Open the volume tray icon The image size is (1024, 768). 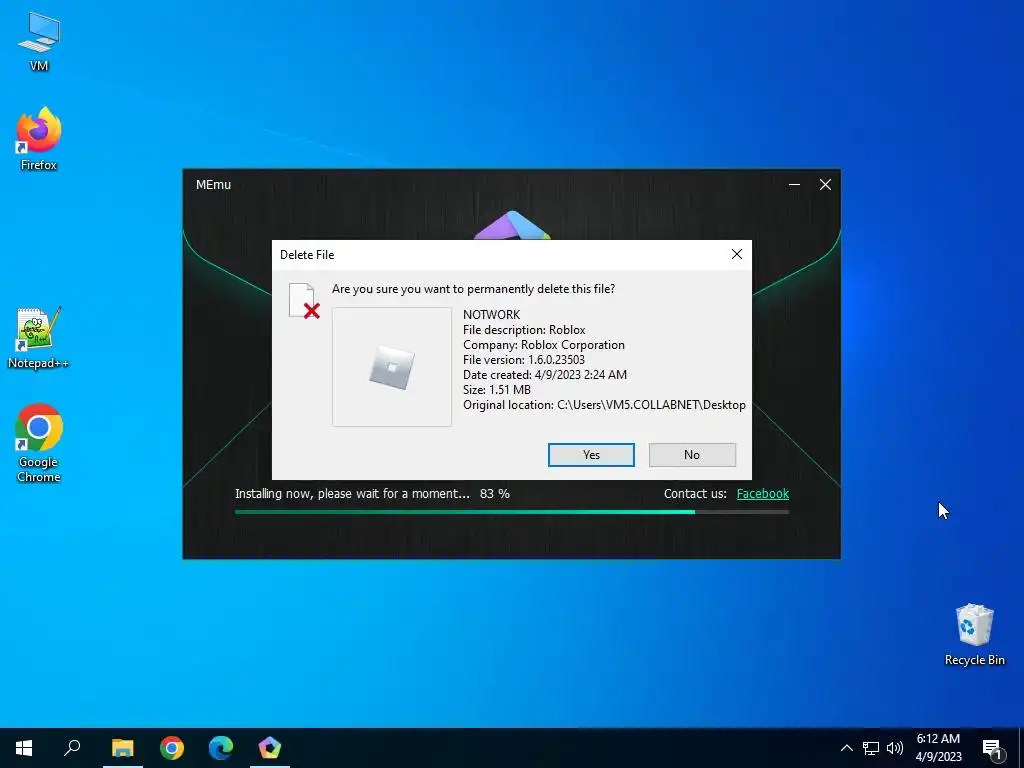tap(895, 748)
